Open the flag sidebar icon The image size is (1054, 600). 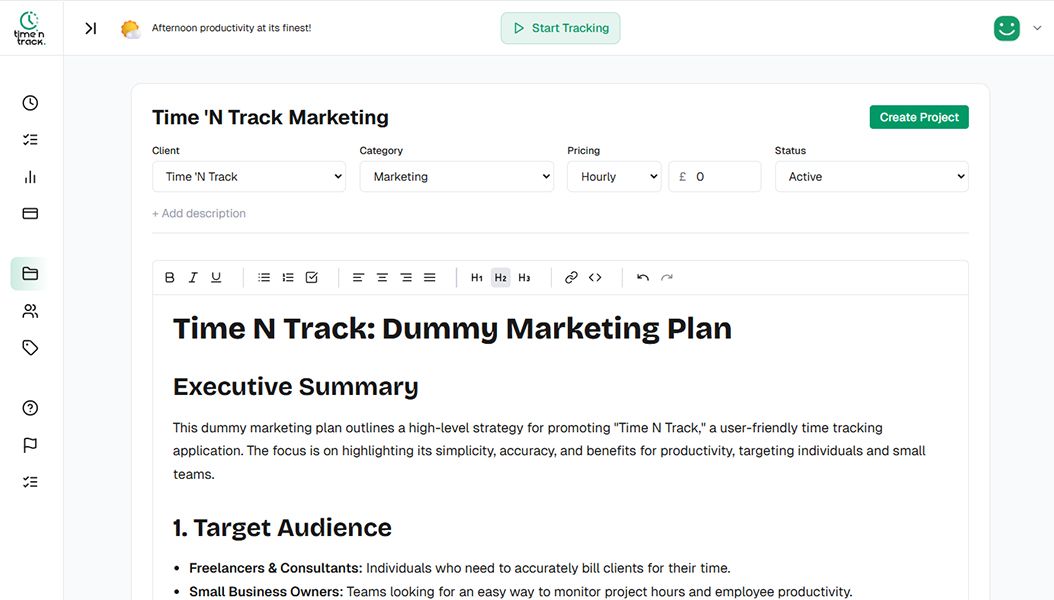click(30, 445)
